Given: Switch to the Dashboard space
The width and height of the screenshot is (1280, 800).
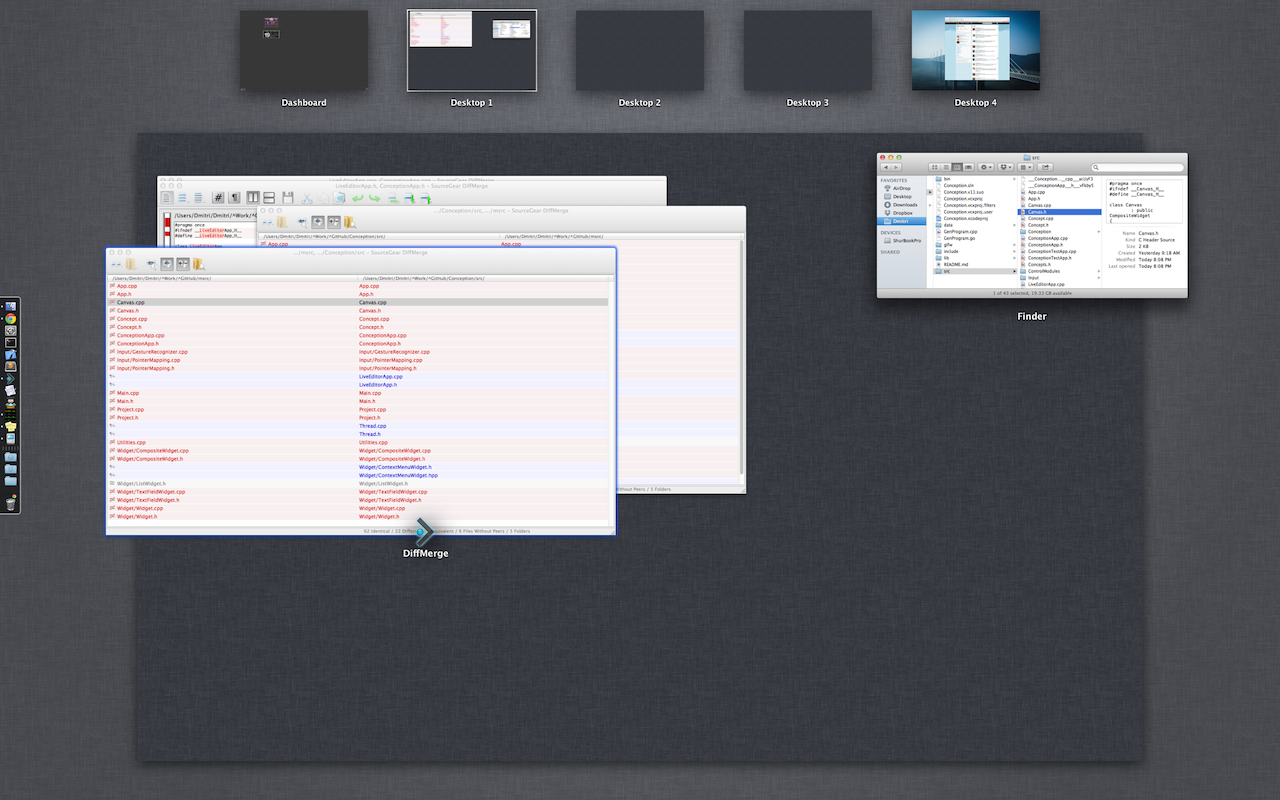Looking at the screenshot, I should (303, 51).
